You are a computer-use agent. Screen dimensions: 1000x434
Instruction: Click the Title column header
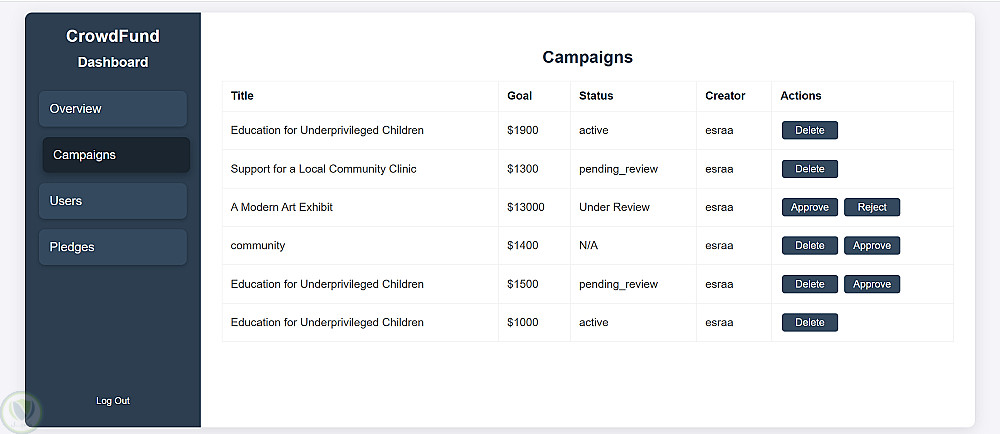click(x=242, y=96)
